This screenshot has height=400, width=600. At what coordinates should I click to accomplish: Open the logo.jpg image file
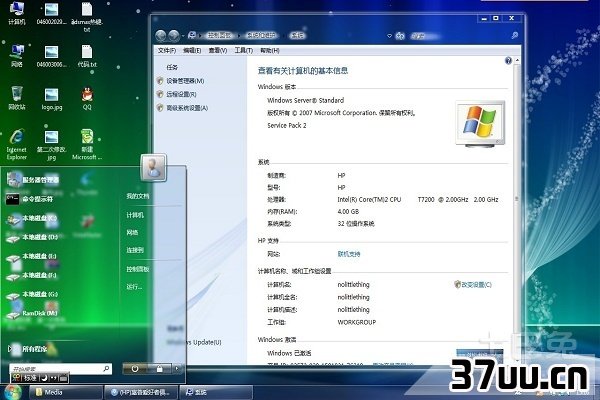[52, 99]
